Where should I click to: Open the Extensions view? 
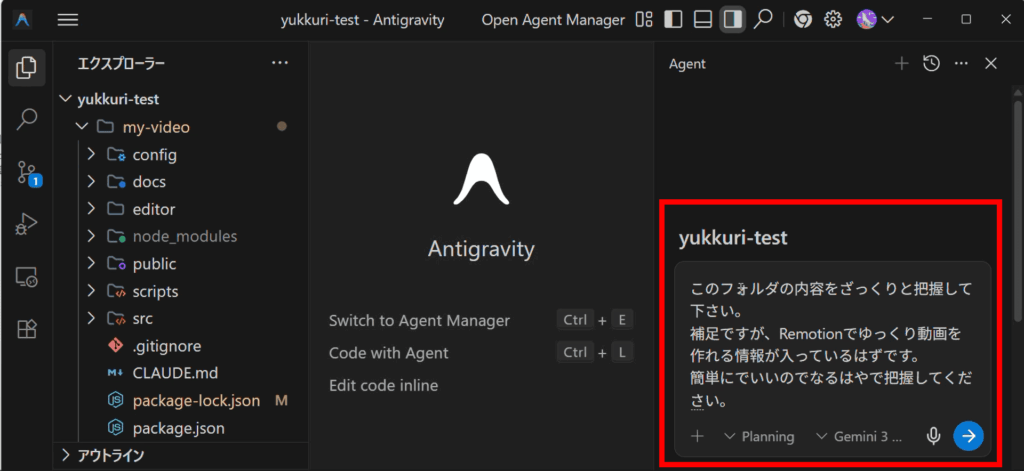click(27, 329)
